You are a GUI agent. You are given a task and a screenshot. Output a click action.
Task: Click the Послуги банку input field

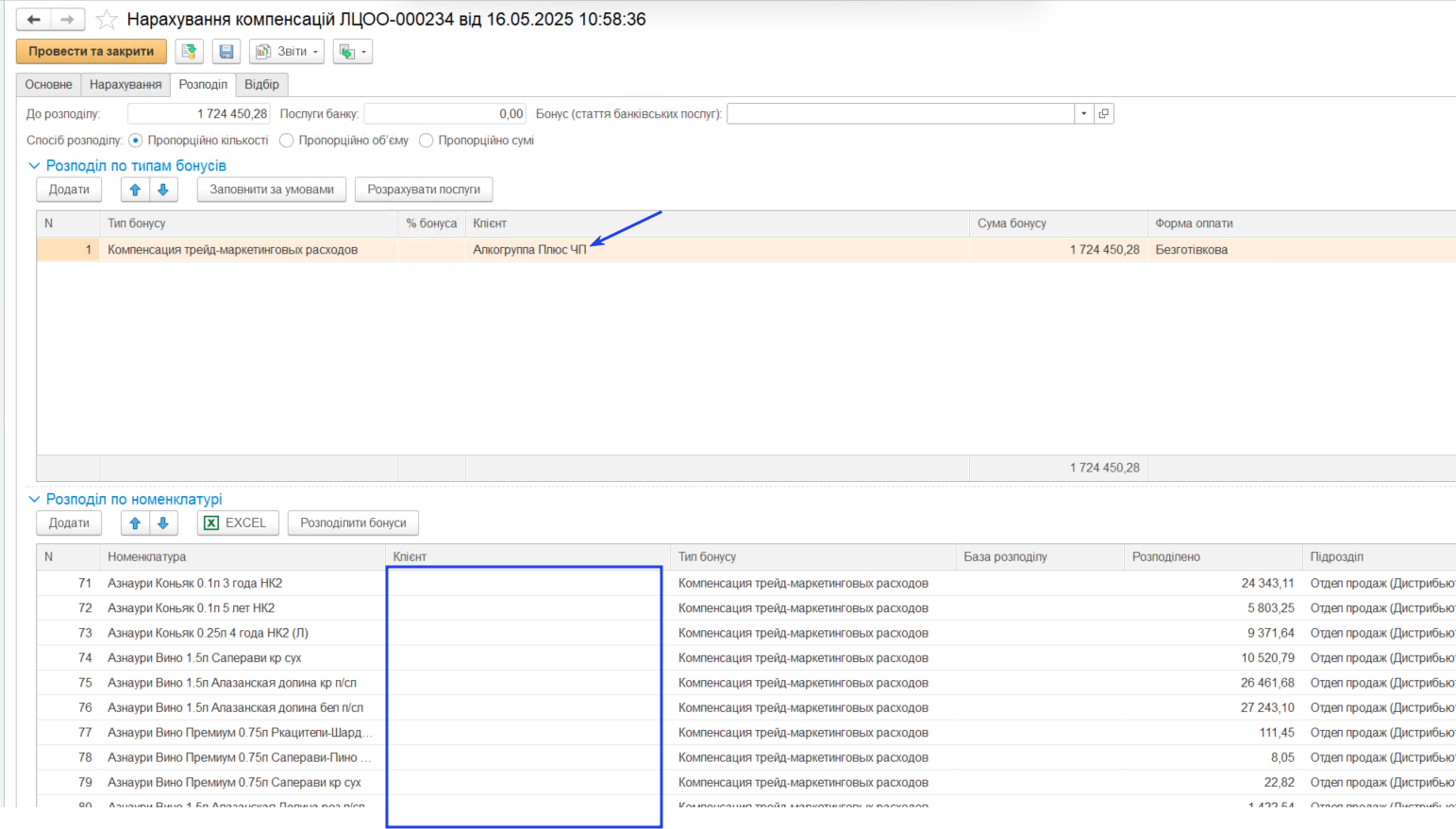pos(445,113)
